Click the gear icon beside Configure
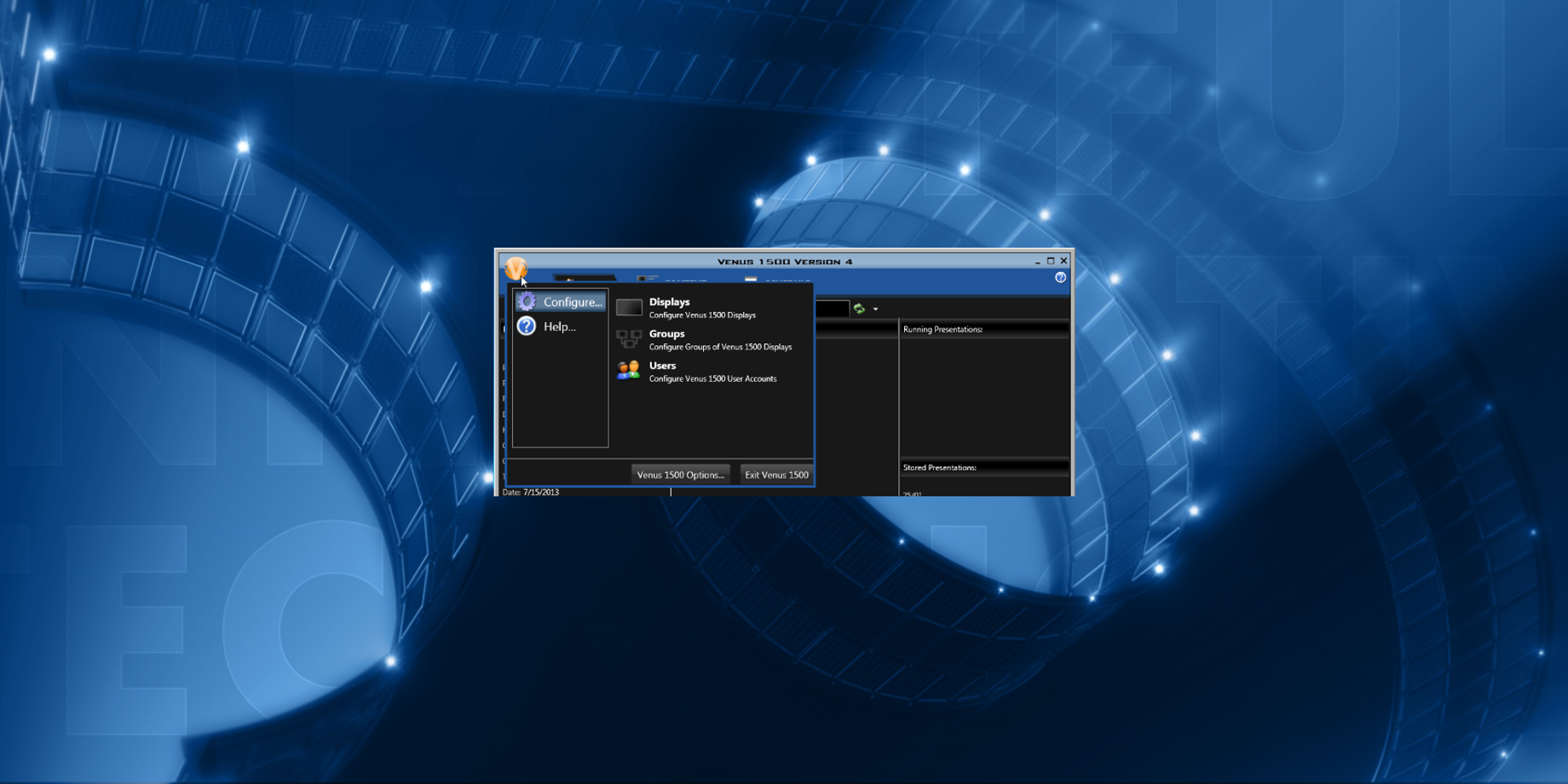Image resolution: width=1568 pixels, height=784 pixels. (527, 302)
